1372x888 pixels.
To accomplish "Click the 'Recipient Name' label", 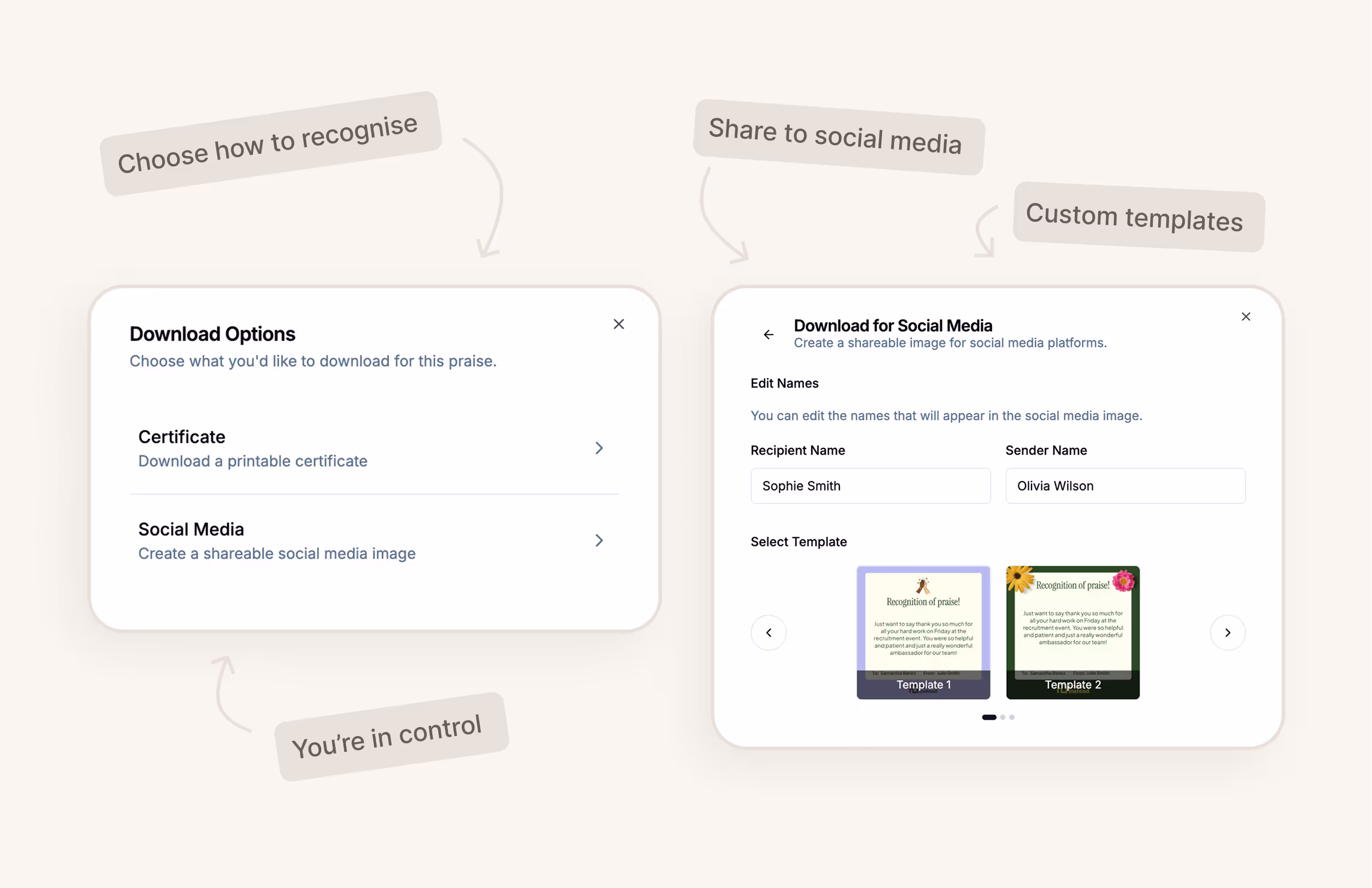I will (797, 450).
